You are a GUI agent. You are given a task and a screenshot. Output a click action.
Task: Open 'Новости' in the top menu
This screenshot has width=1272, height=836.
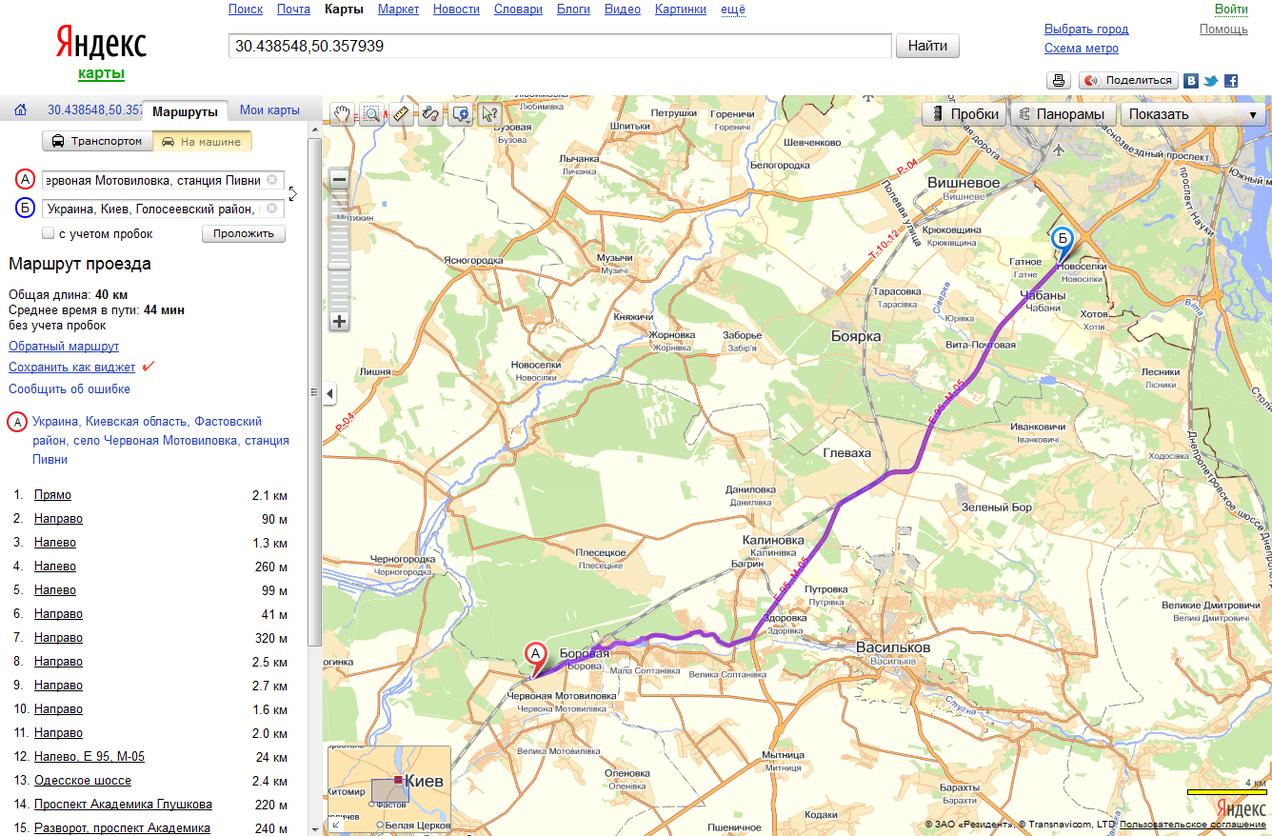coord(456,9)
